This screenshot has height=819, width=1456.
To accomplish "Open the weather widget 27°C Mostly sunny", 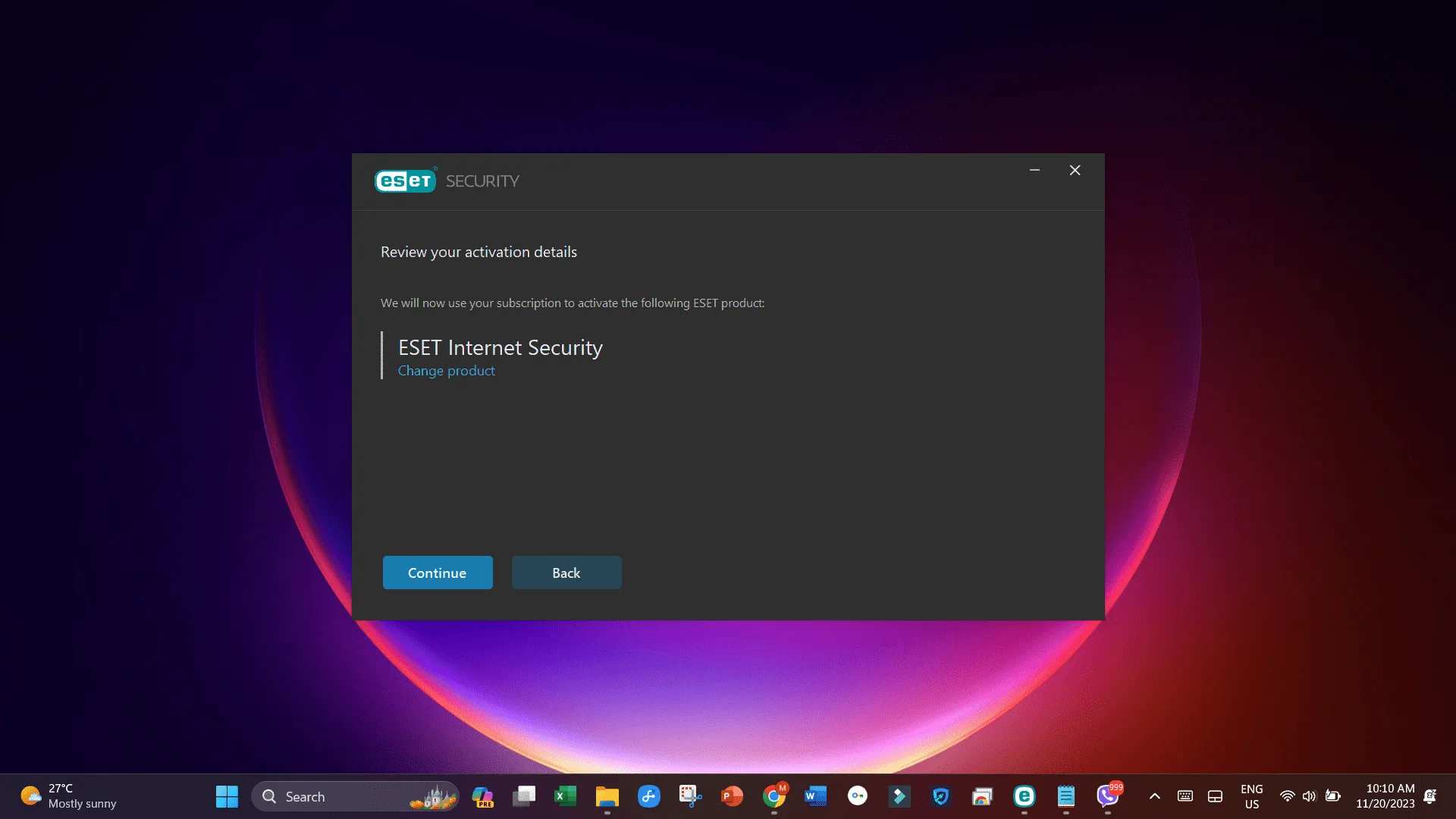I will click(x=68, y=796).
